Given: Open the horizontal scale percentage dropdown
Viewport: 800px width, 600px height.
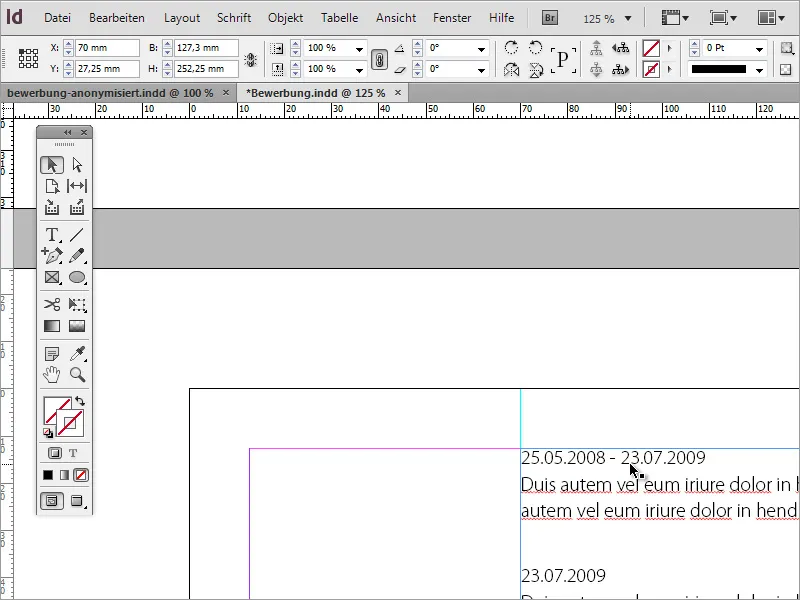Looking at the screenshot, I should pos(359,49).
